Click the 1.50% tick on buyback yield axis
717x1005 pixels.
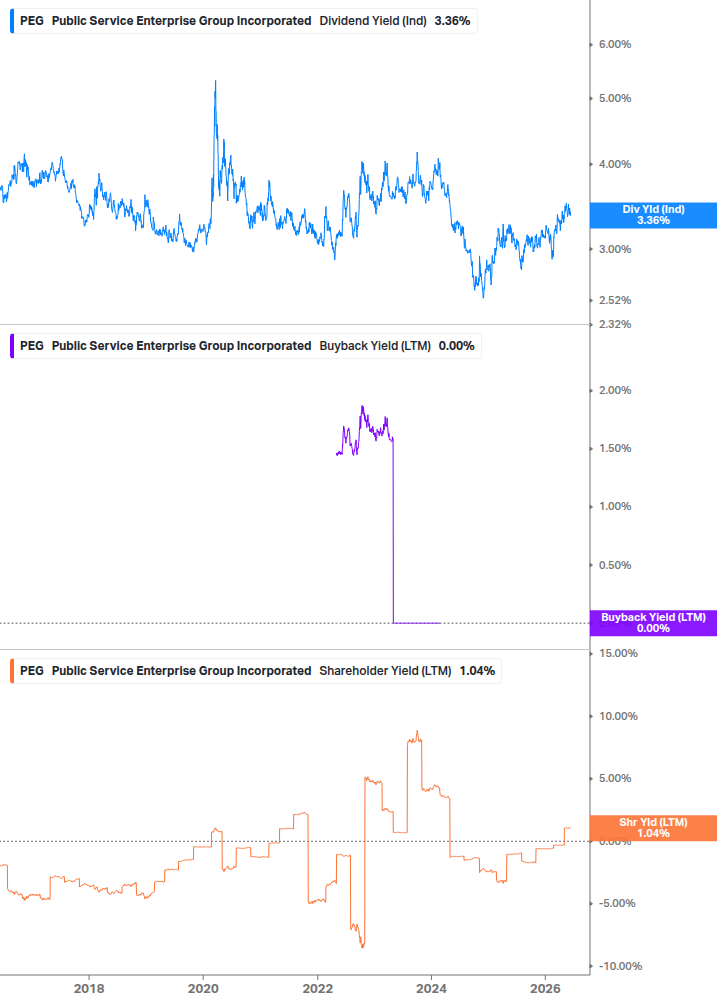pyautogui.click(x=615, y=448)
